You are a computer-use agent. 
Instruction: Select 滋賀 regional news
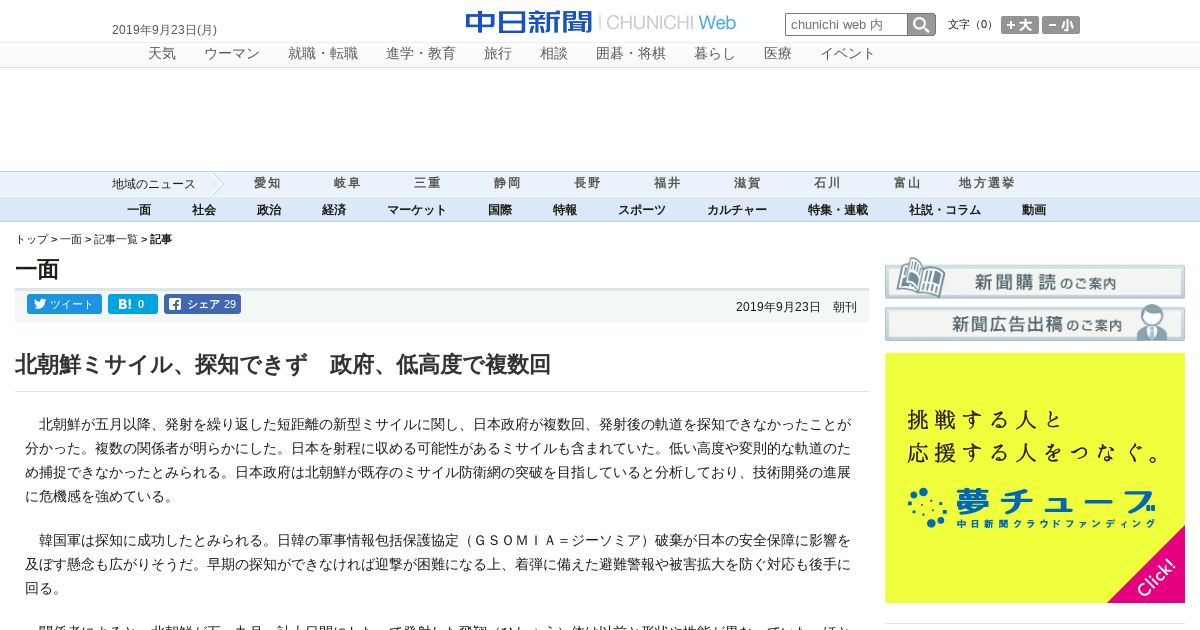point(747,183)
